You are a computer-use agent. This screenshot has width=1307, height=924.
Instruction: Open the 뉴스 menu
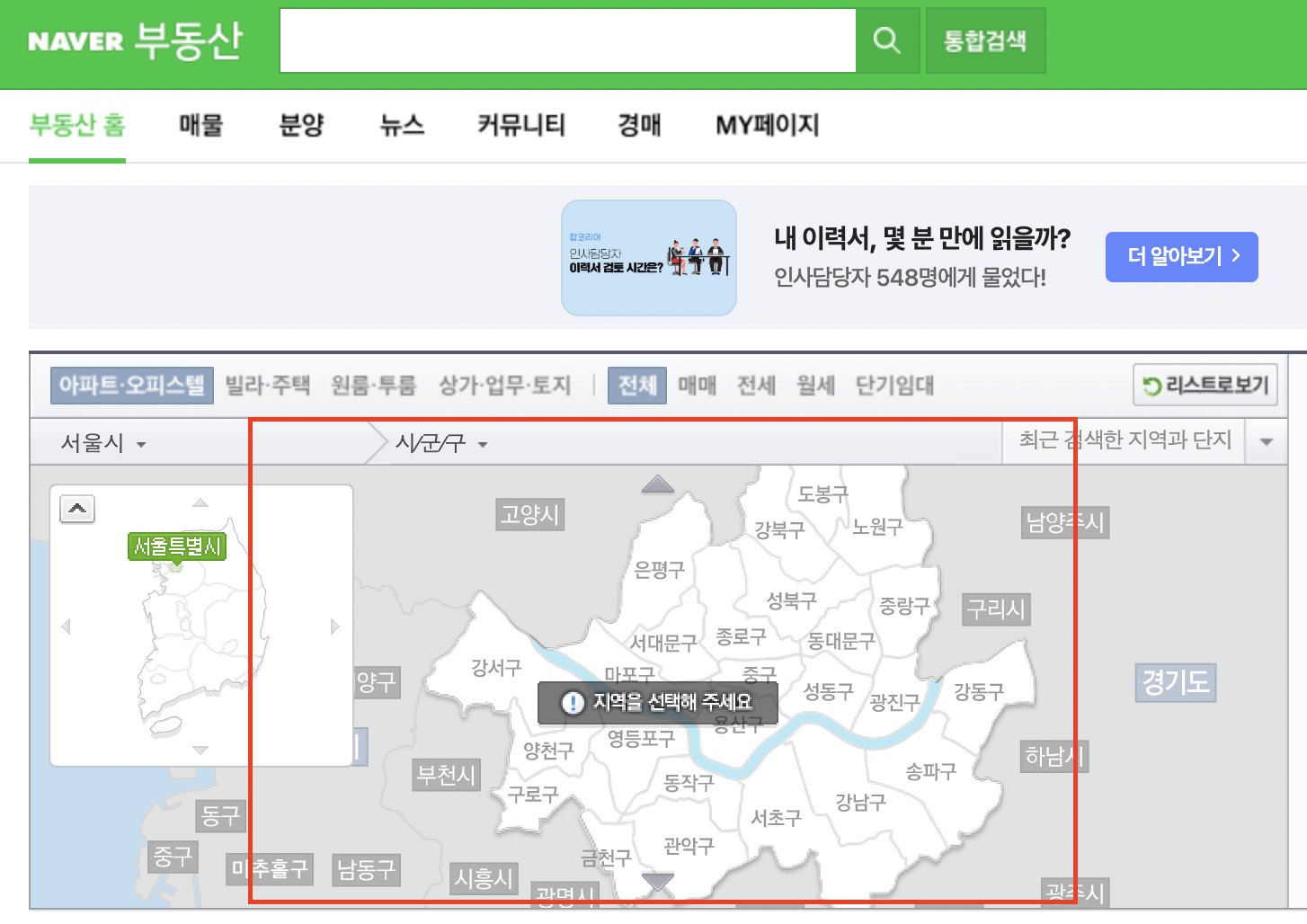[x=402, y=125]
